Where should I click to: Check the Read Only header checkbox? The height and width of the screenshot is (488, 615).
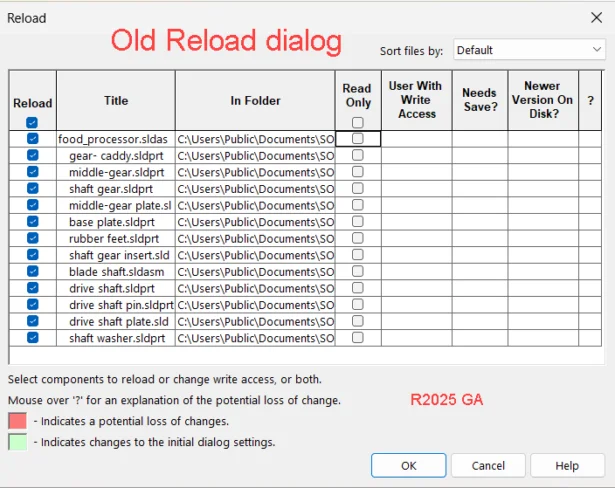tap(358, 122)
